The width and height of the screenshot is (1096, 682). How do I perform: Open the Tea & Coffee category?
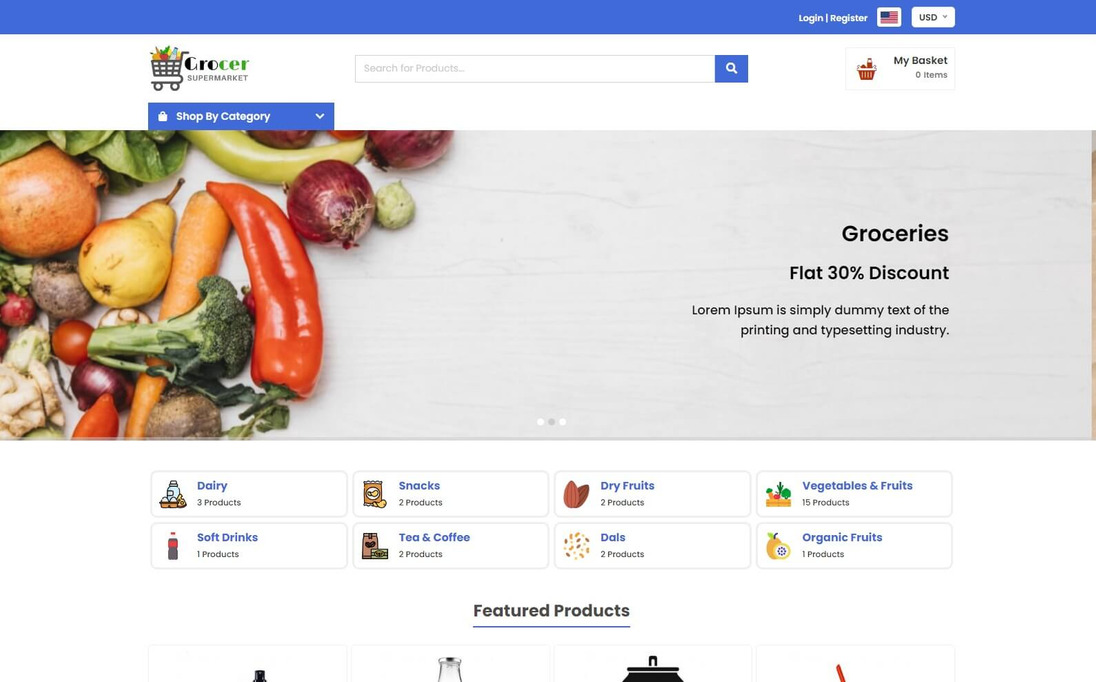tap(451, 546)
